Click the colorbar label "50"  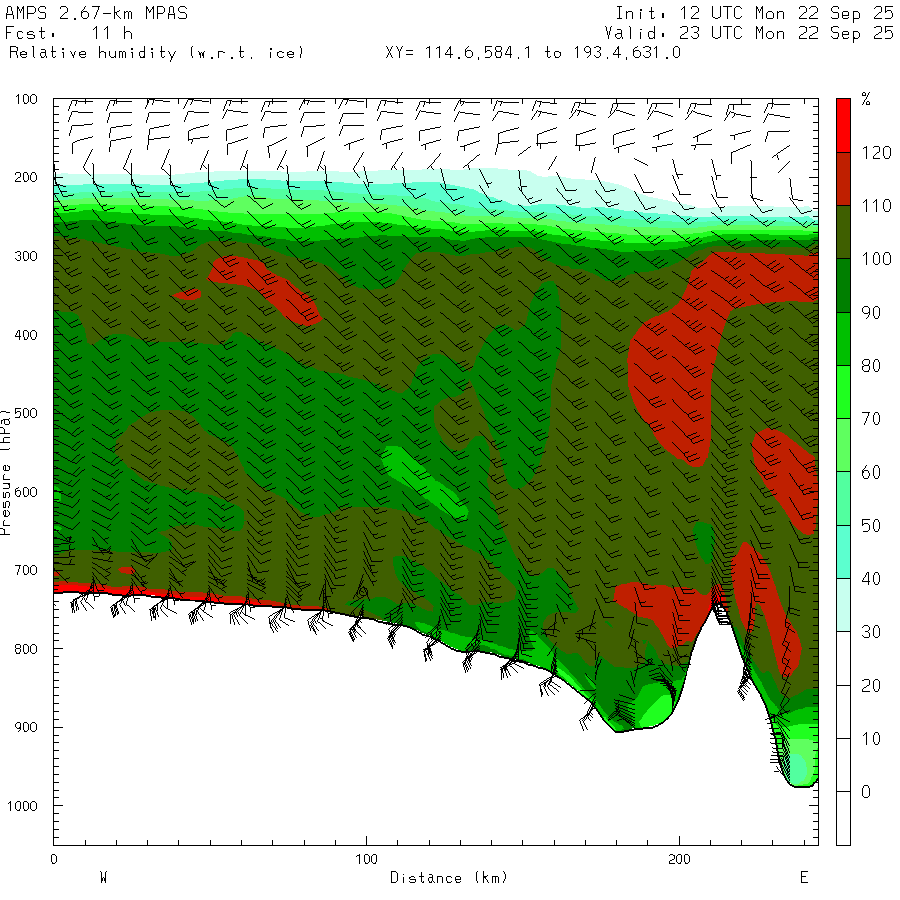click(871, 526)
